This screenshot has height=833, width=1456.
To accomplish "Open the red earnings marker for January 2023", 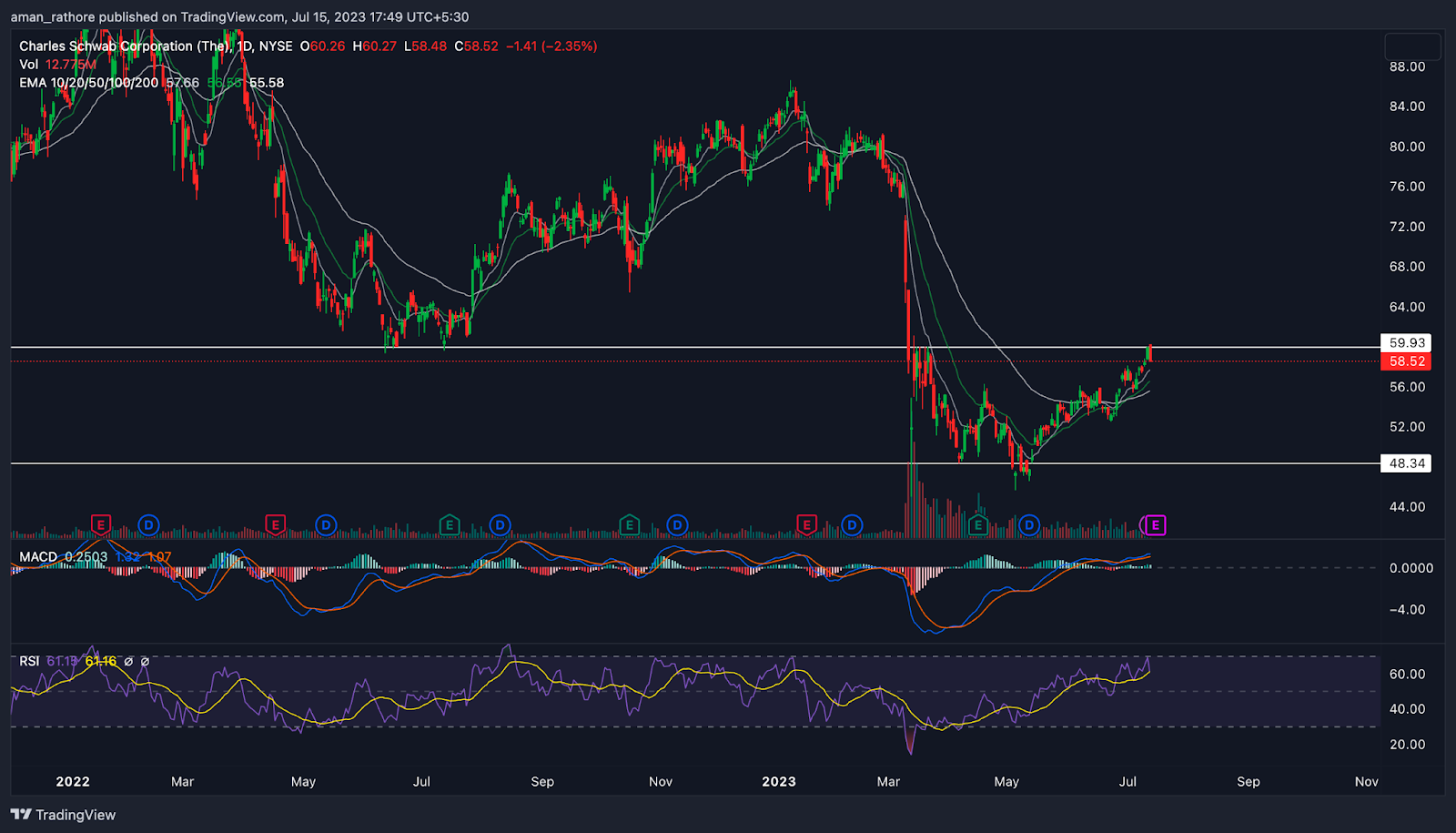I will (806, 524).
